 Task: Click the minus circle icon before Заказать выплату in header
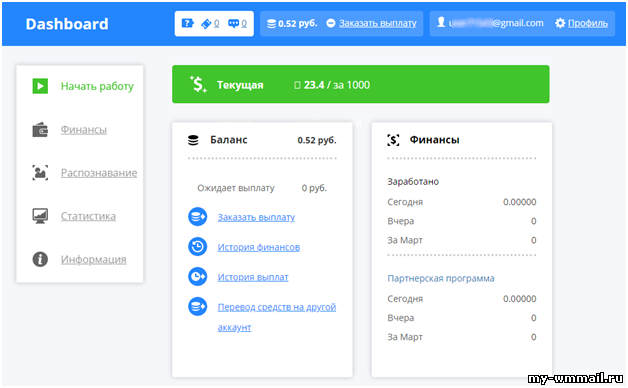click(x=331, y=23)
